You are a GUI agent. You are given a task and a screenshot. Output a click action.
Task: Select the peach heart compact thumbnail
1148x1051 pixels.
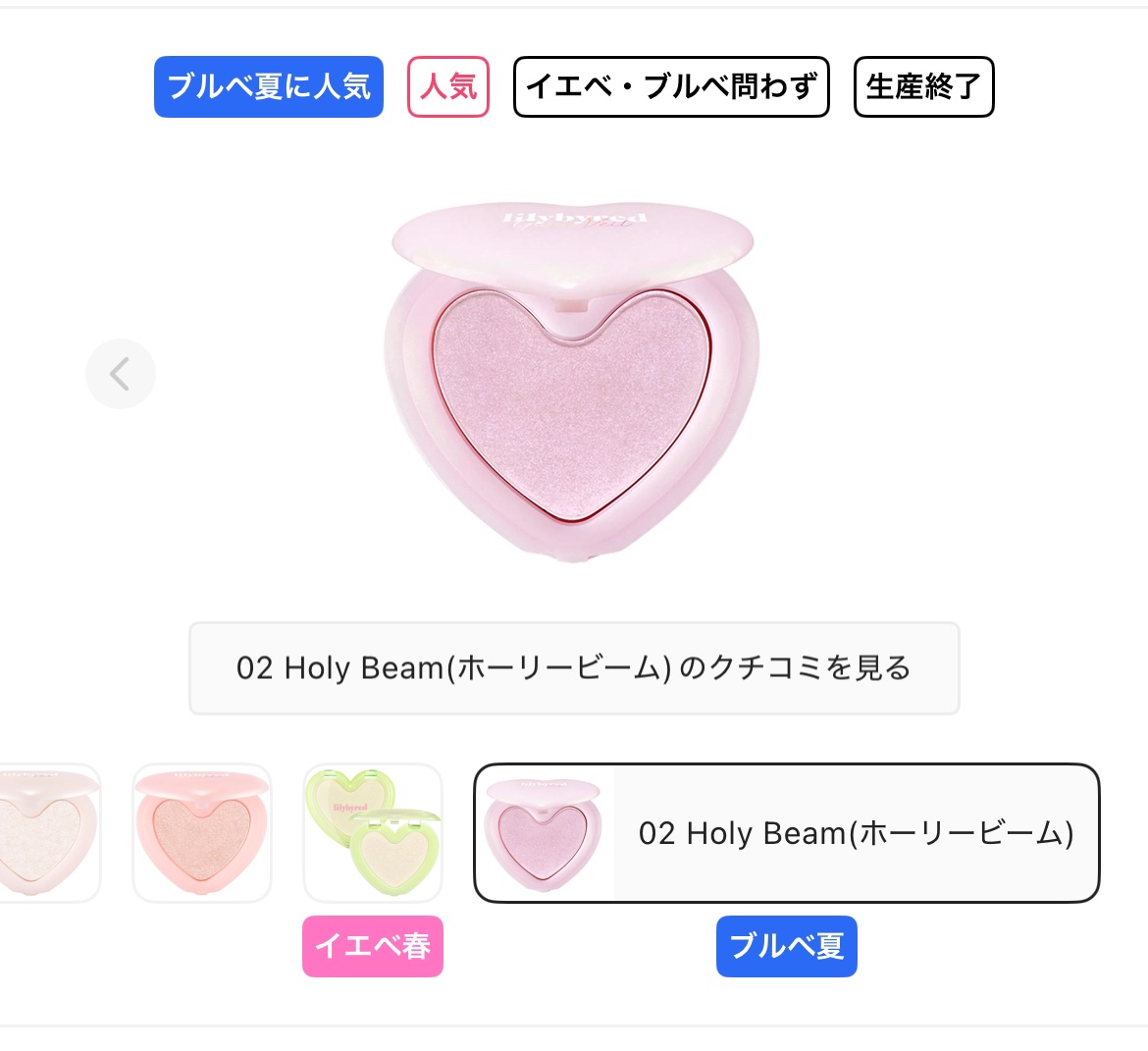(x=201, y=833)
